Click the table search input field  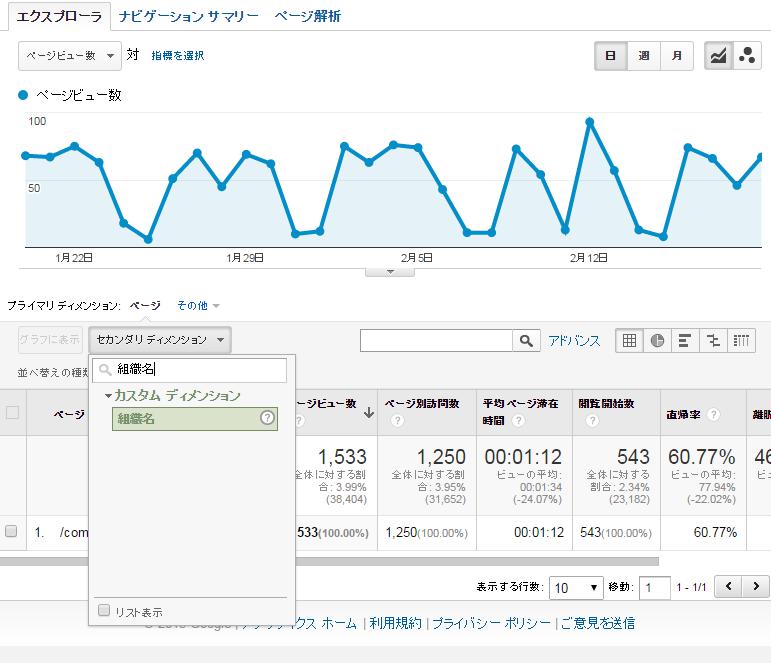[437, 341]
